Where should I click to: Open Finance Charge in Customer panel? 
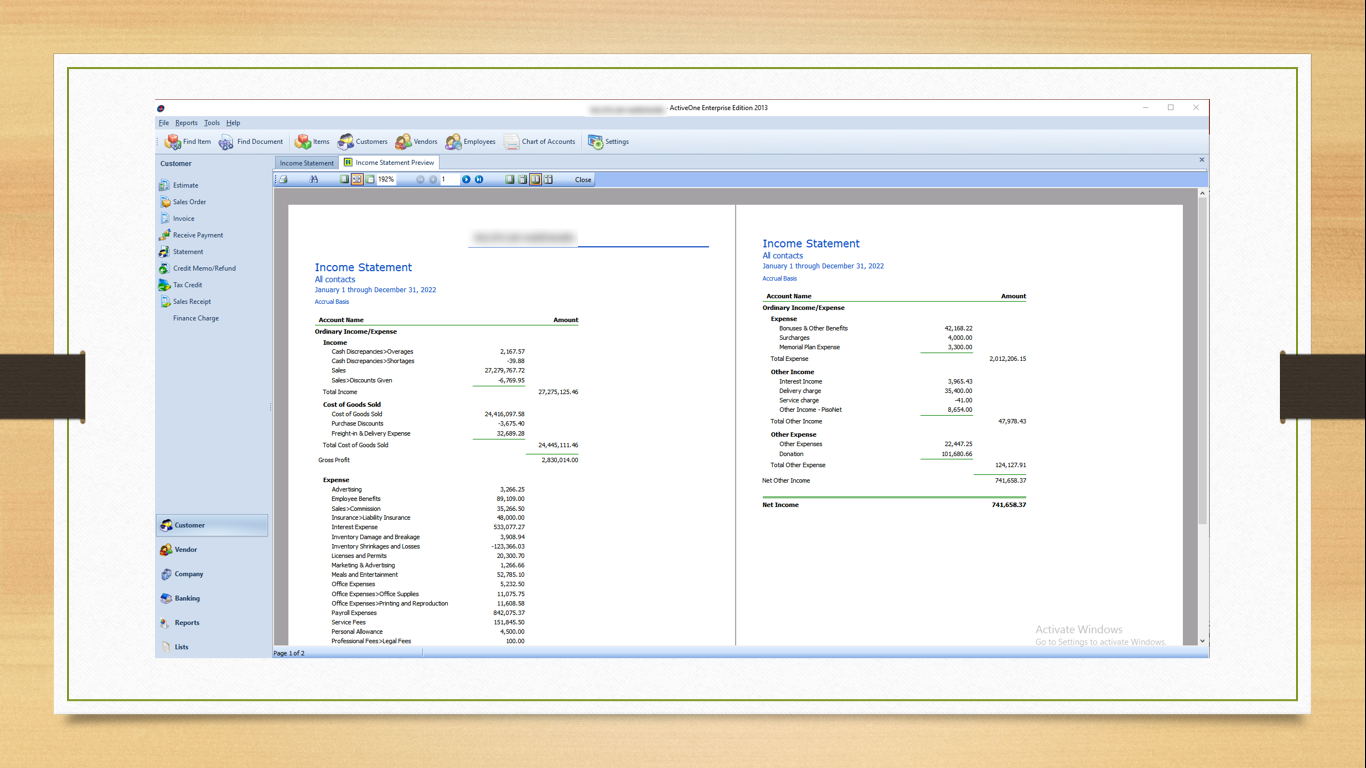(x=196, y=319)
